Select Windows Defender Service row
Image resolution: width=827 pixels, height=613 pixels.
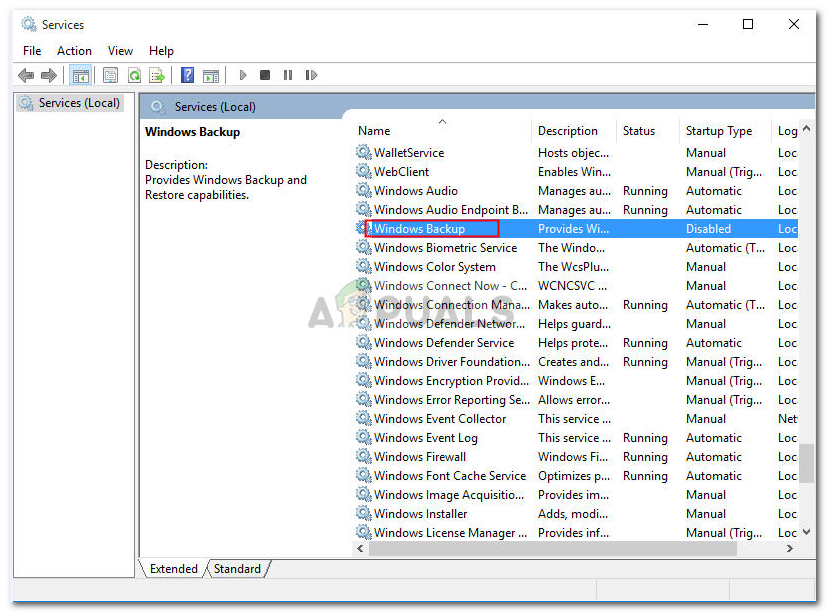(575, 342)
